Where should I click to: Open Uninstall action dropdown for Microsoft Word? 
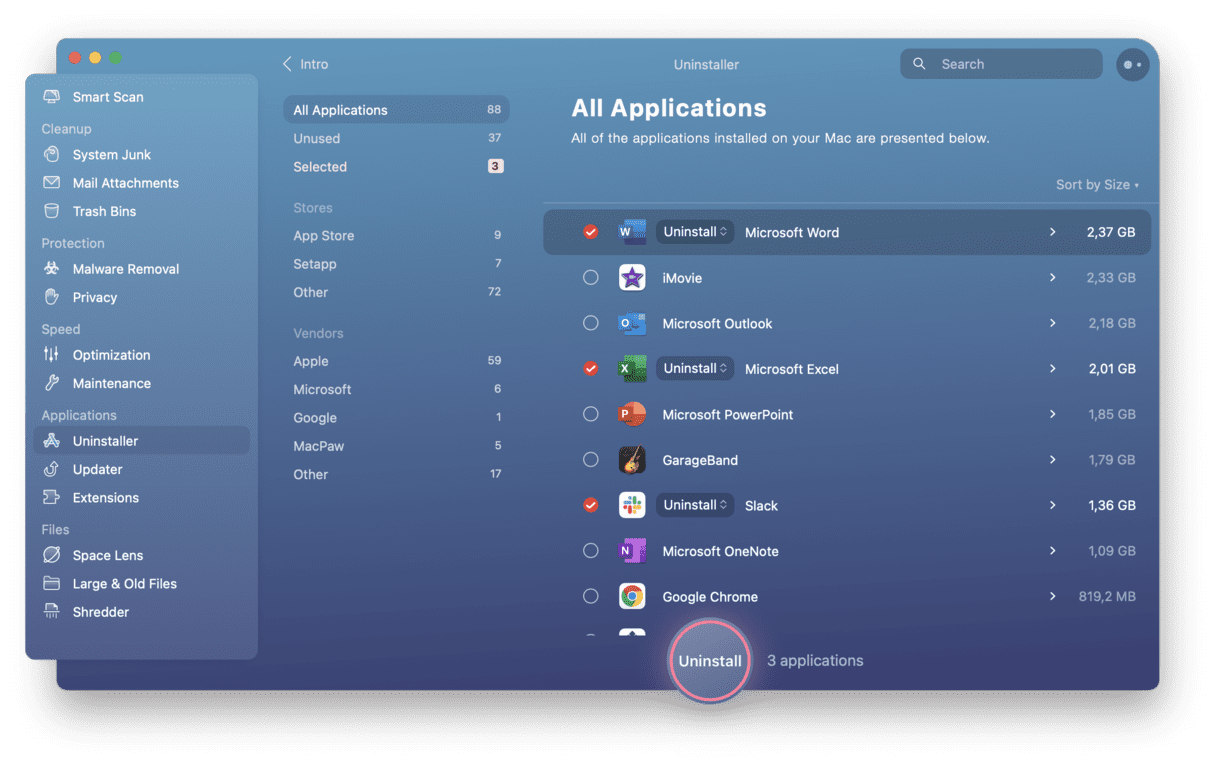(695, 232)
